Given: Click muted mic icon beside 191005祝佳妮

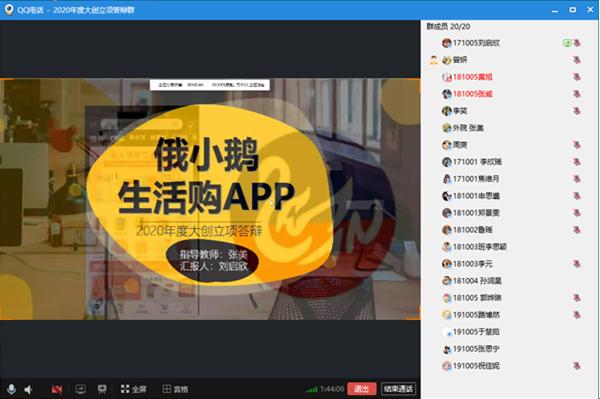Looking at the screenshot, I should 577,366.
